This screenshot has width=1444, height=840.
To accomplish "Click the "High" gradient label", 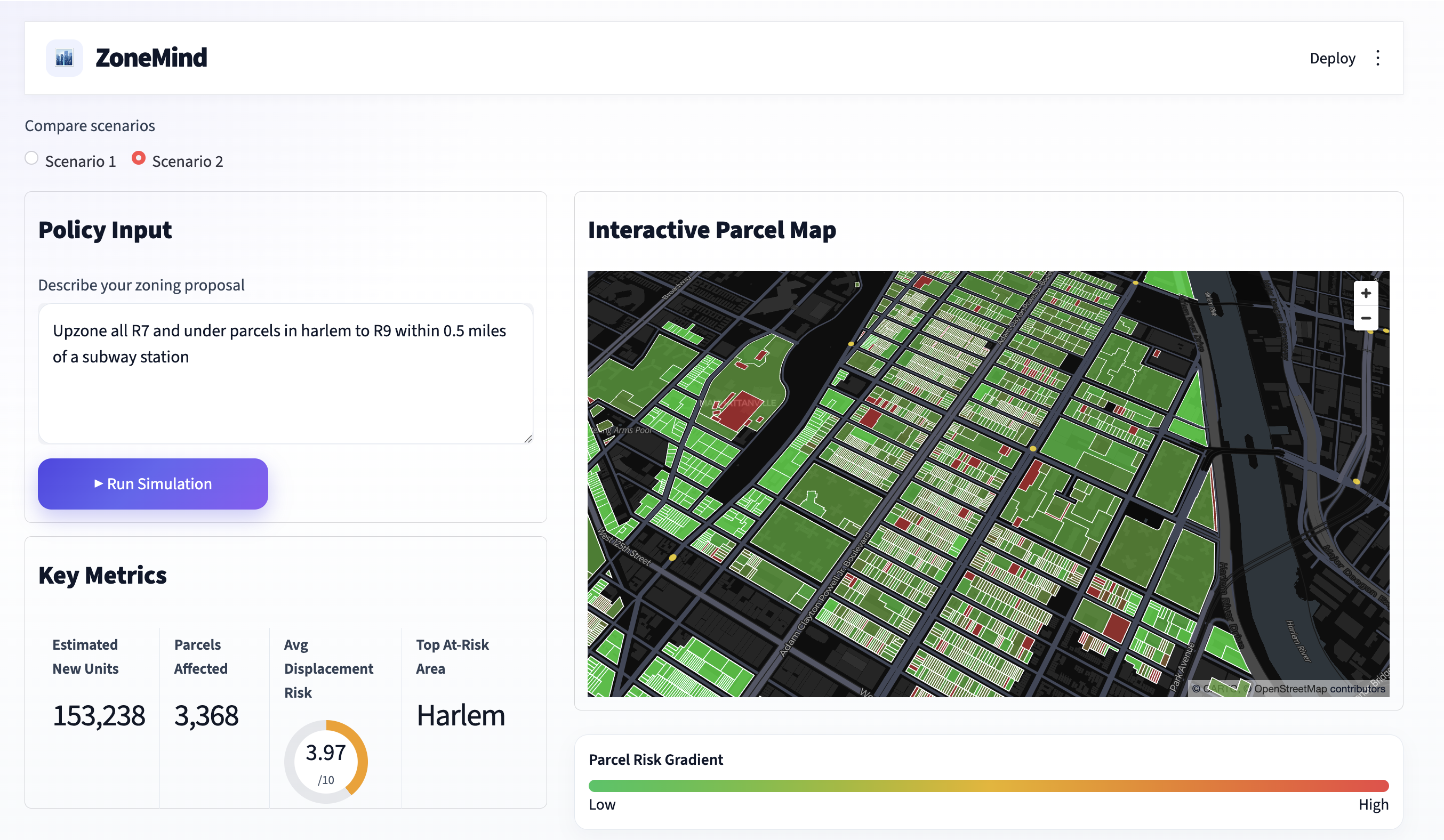I will (1374, 804).
